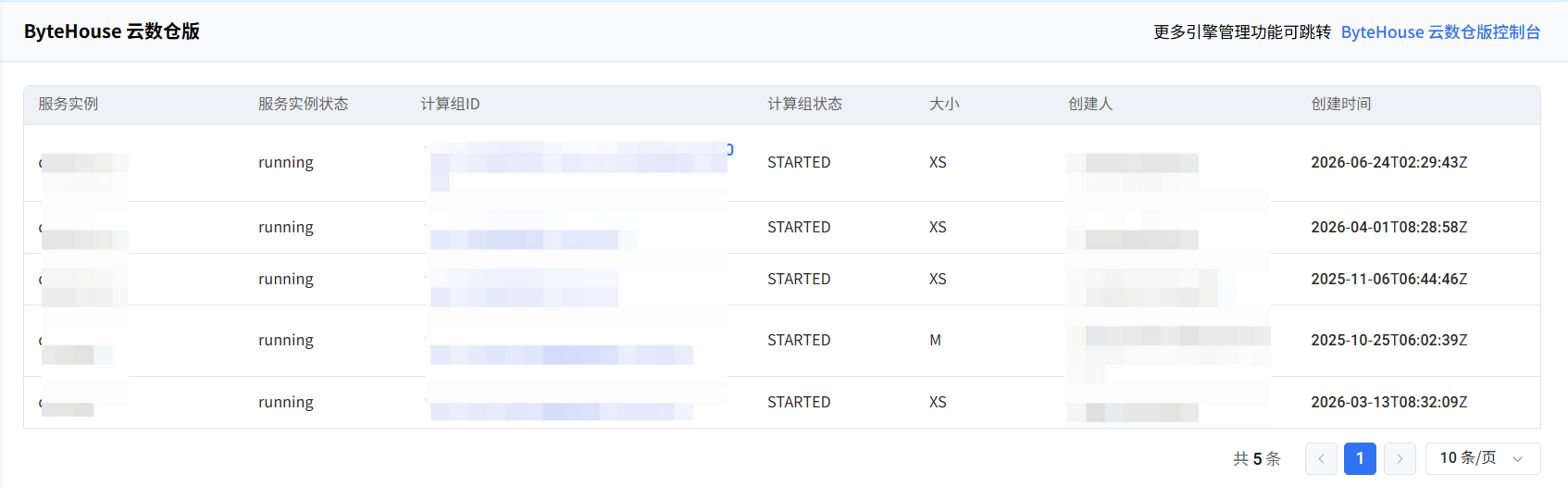Screen dimensions: 1568x487
Task: Go to the next page arrow
Action: 1400,458
